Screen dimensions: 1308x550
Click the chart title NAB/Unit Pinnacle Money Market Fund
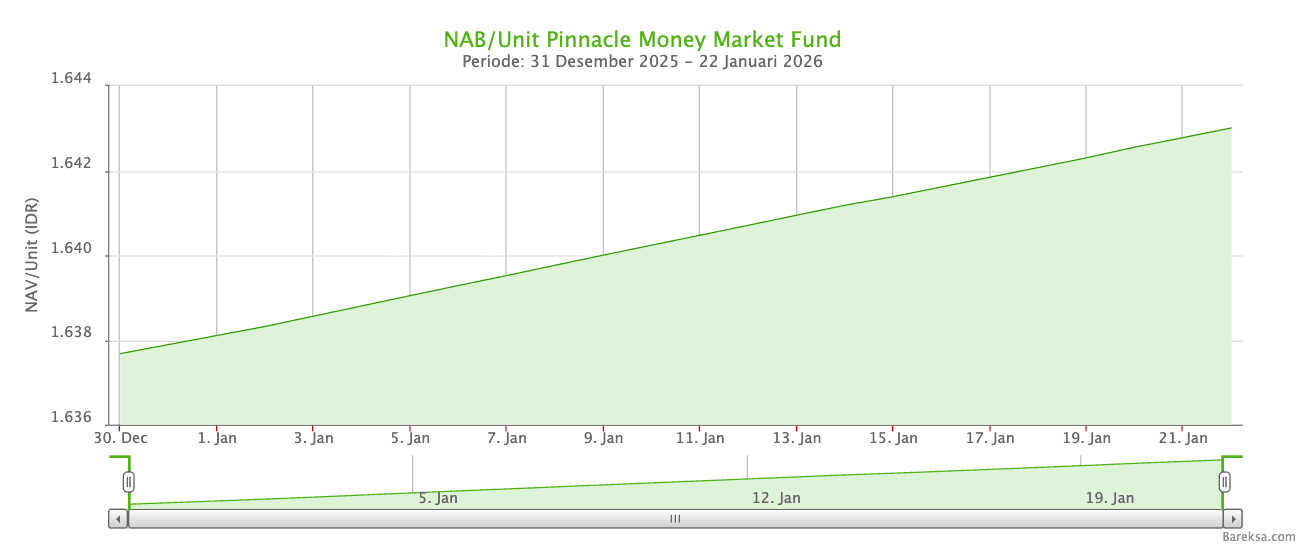point(642,40)
